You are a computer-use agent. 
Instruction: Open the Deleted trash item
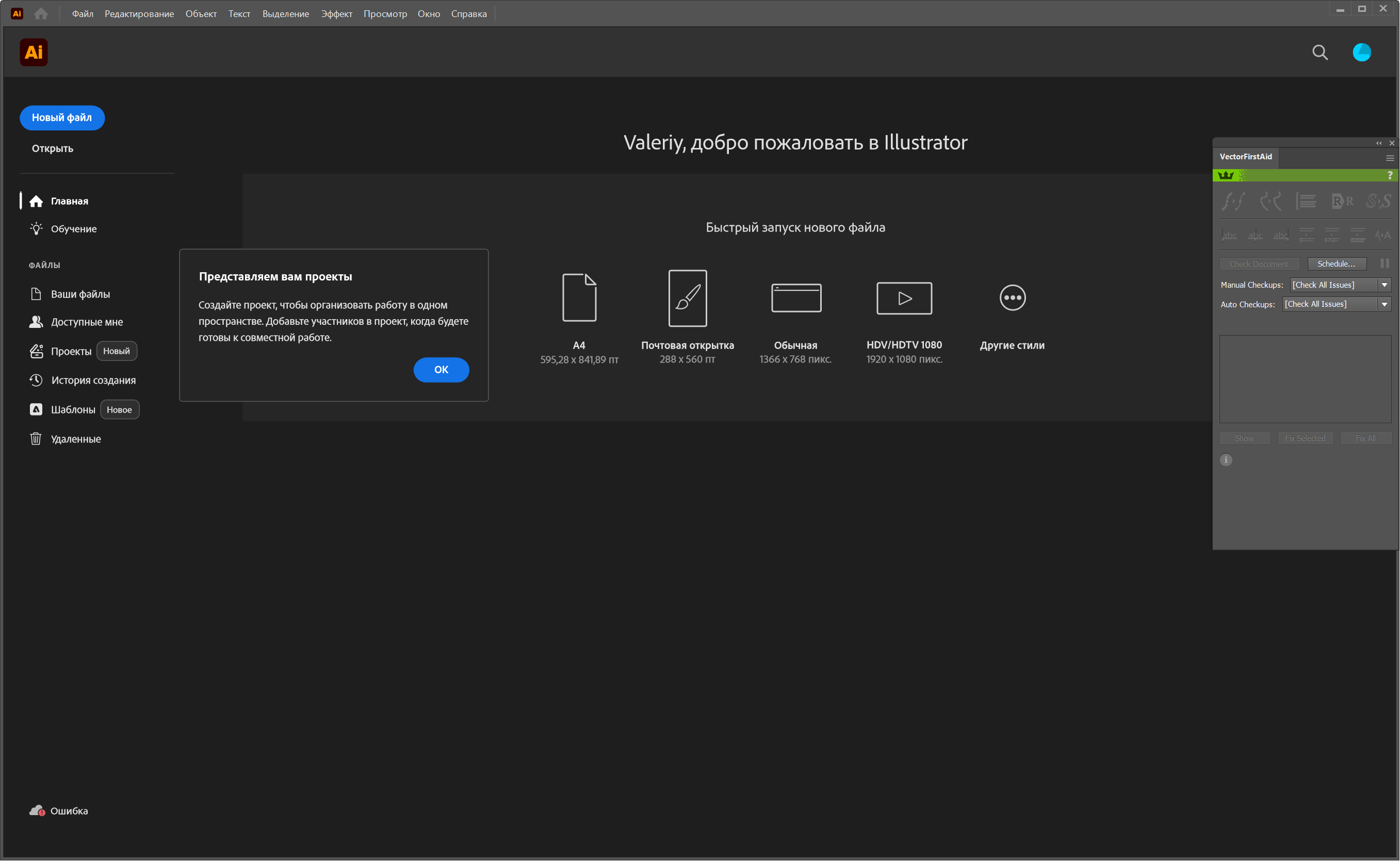(75, 438)
